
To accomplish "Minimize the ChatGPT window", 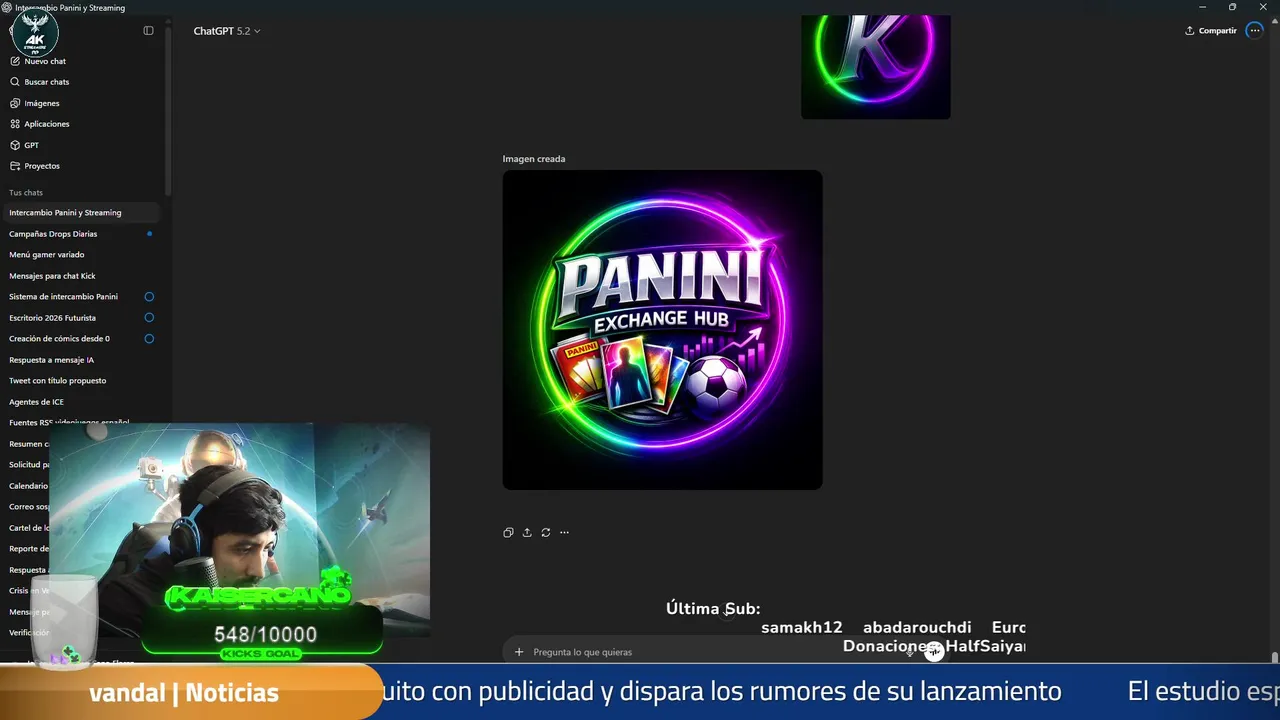I will (1202, 7).
